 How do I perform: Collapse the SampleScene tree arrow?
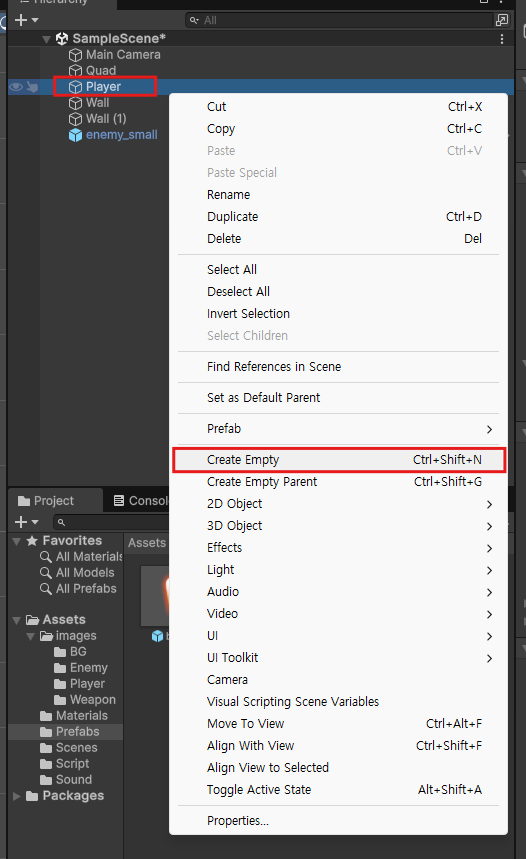point(47,39)
